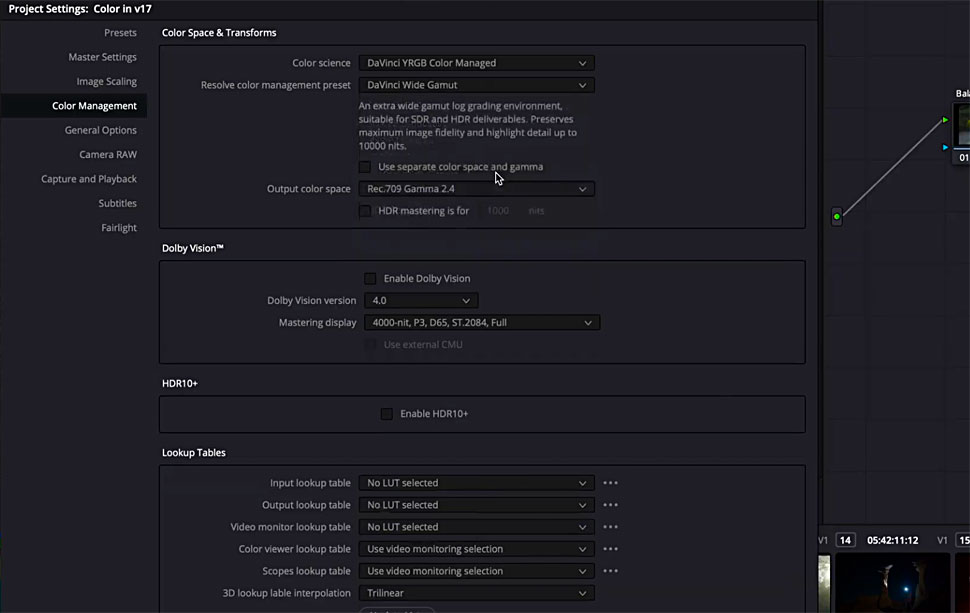Open Color viewer lookup table dropdown
Screen dimensions: 970x613
[476, 549]
